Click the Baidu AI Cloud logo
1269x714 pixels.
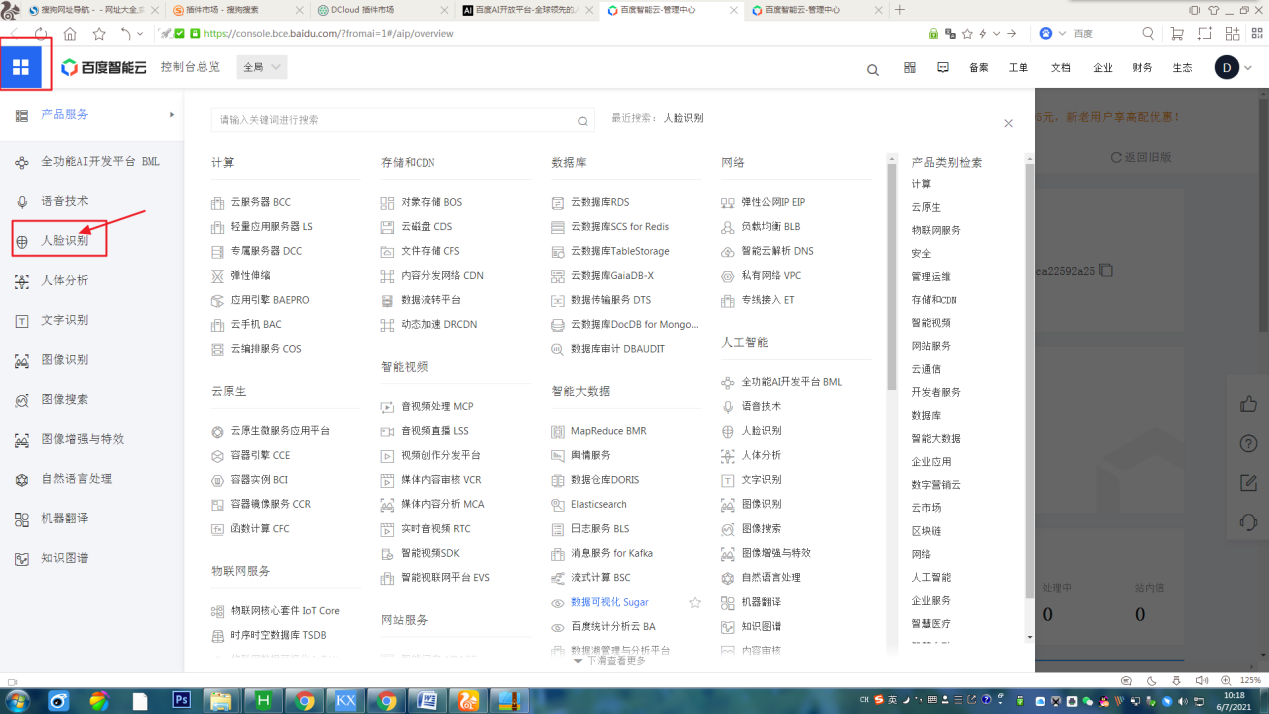[x=103, y=67]
